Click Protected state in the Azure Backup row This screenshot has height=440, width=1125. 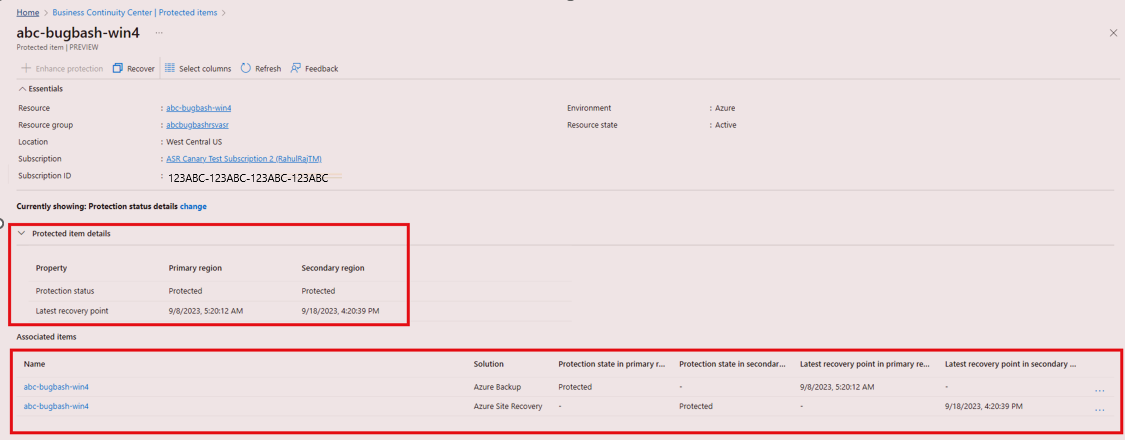(575, 387)
